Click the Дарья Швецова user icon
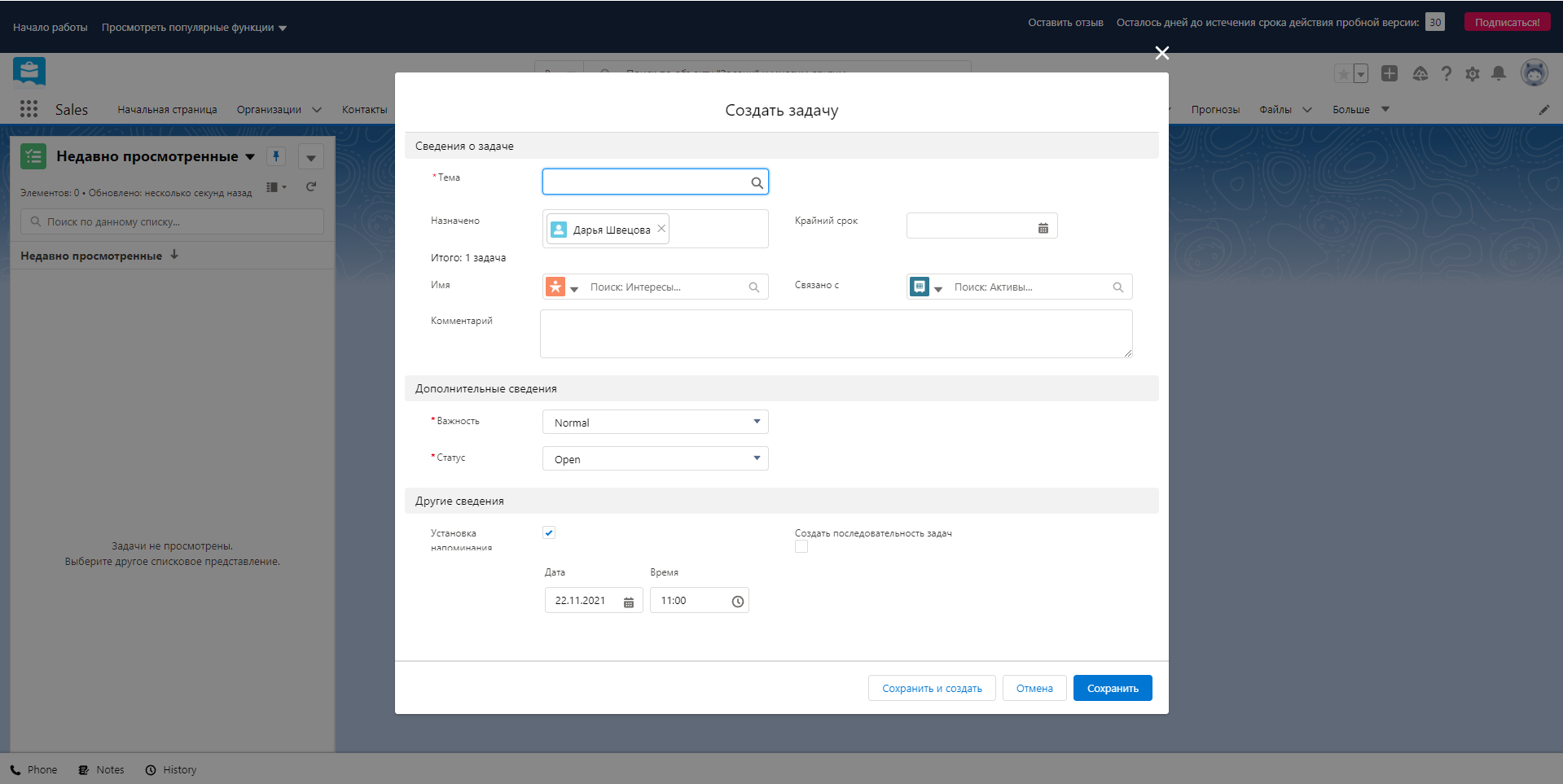 pyautogui.click(x=559, y=230)
